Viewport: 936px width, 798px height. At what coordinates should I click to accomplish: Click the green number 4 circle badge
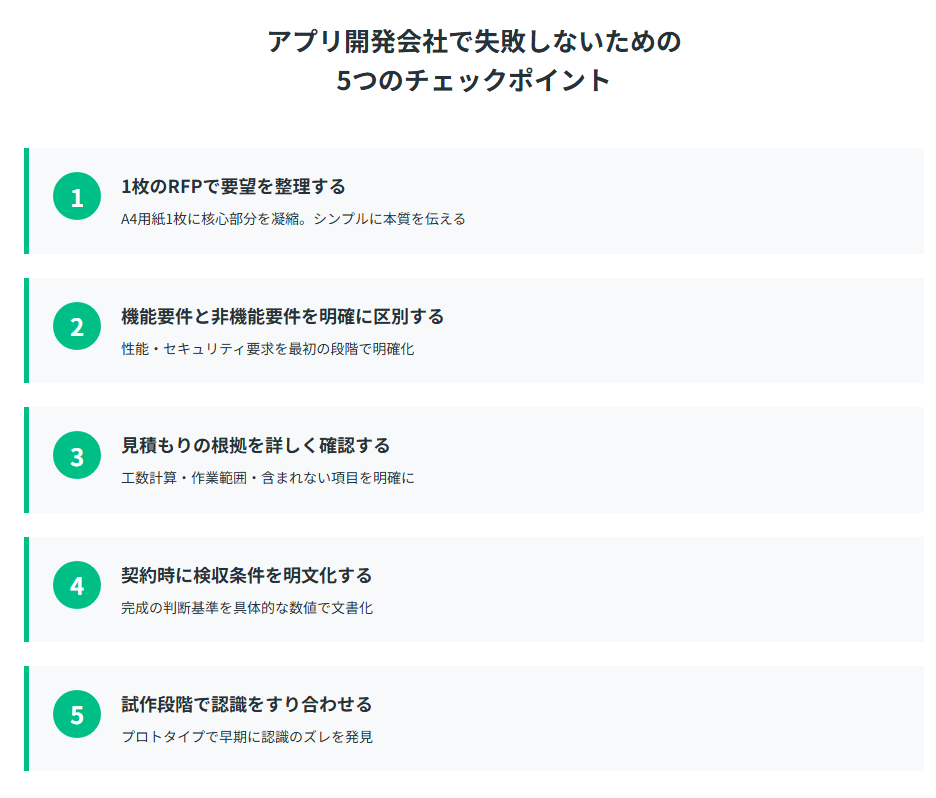(x=77, y=585)
